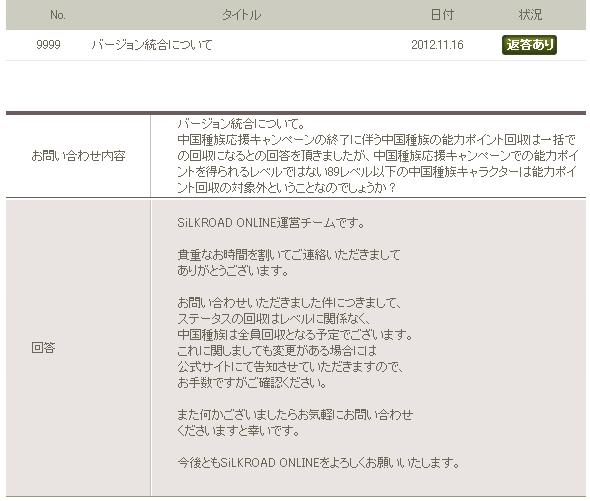Viewport: 590px width, 501px height.
Task: Click the date 2012.11.16
Action: 437,45
